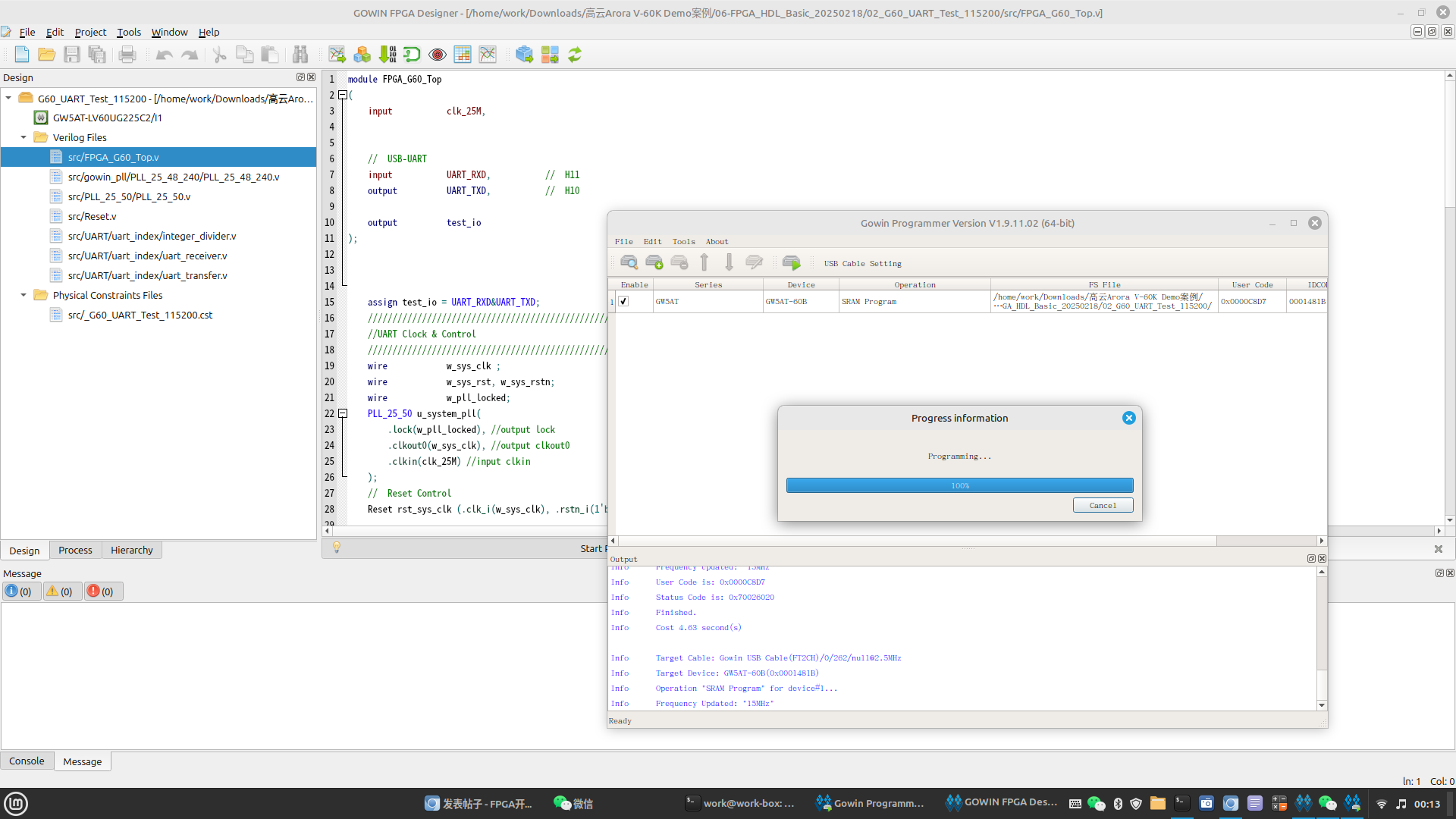Click the USB Cable Setting button
This screenshot has height=819, width=1456.
click(863, 263)
